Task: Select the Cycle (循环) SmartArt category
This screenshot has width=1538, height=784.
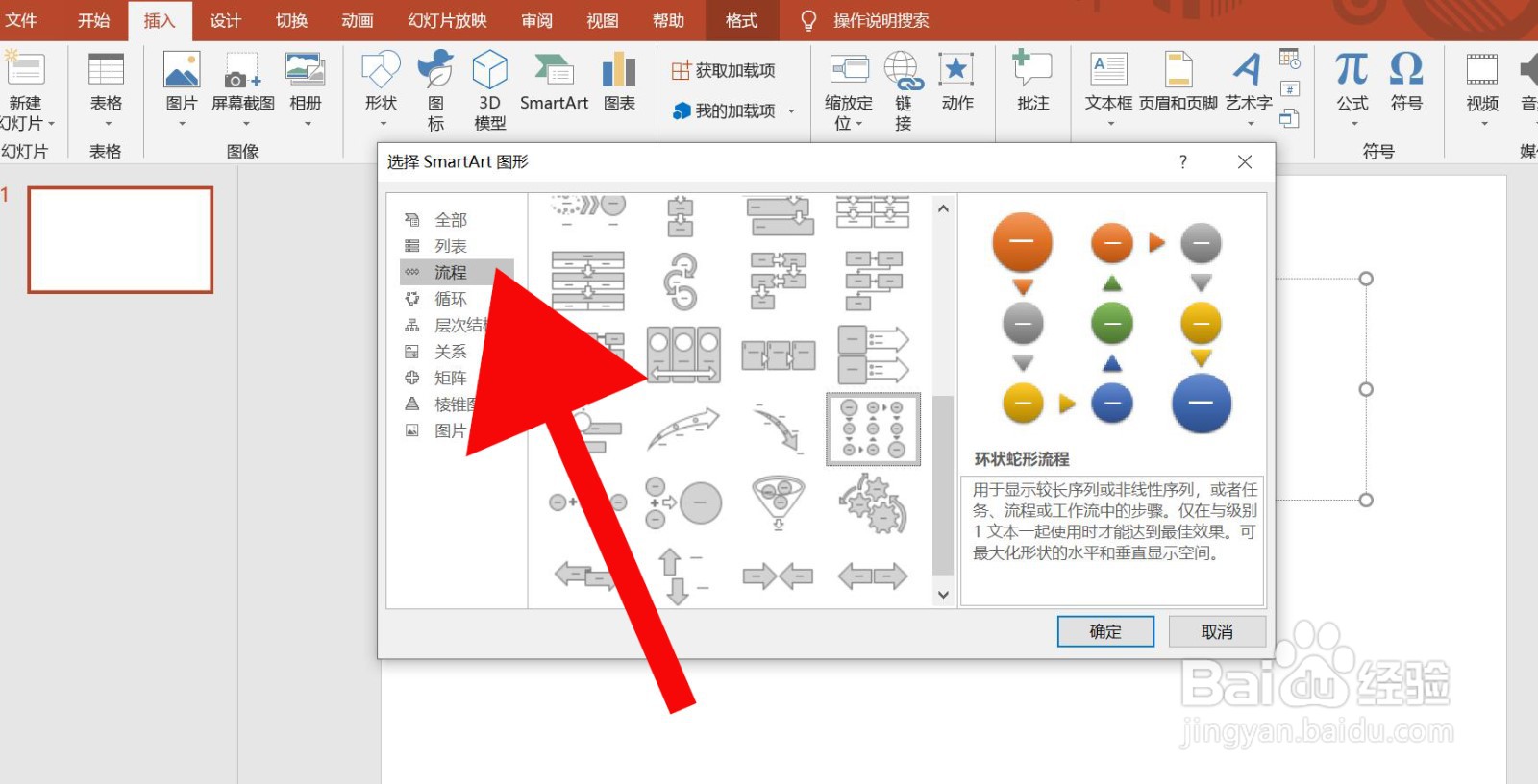Action: (x=451, y=299)
